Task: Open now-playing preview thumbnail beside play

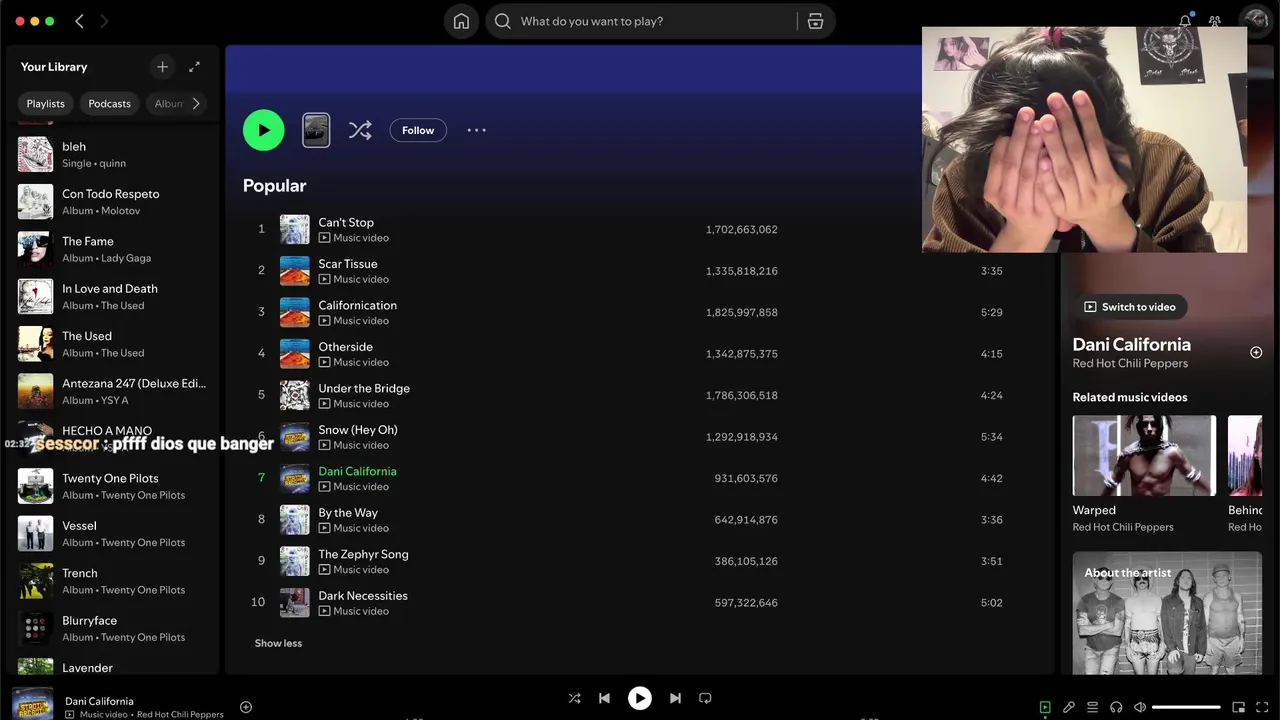Action: point(316,130)
